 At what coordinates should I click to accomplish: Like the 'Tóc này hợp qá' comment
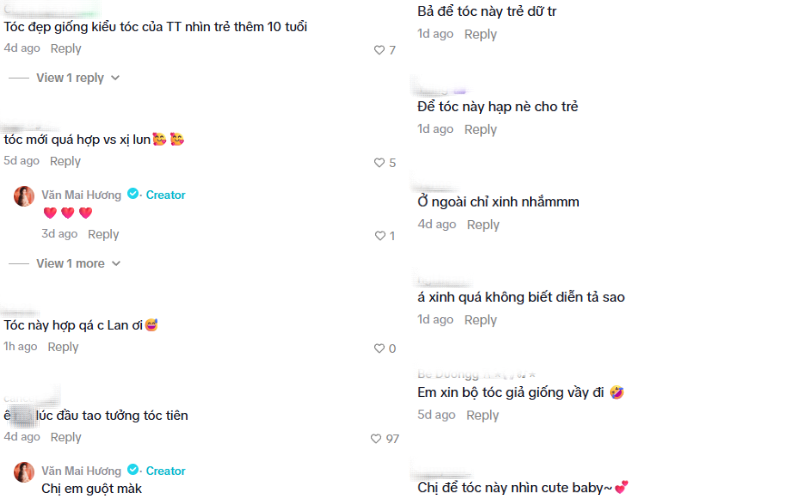click(x=379, y=348)
